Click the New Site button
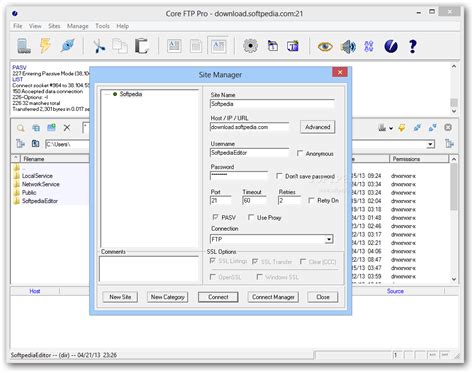This screenshot has width=474, height=373. [x=120, y=297]
